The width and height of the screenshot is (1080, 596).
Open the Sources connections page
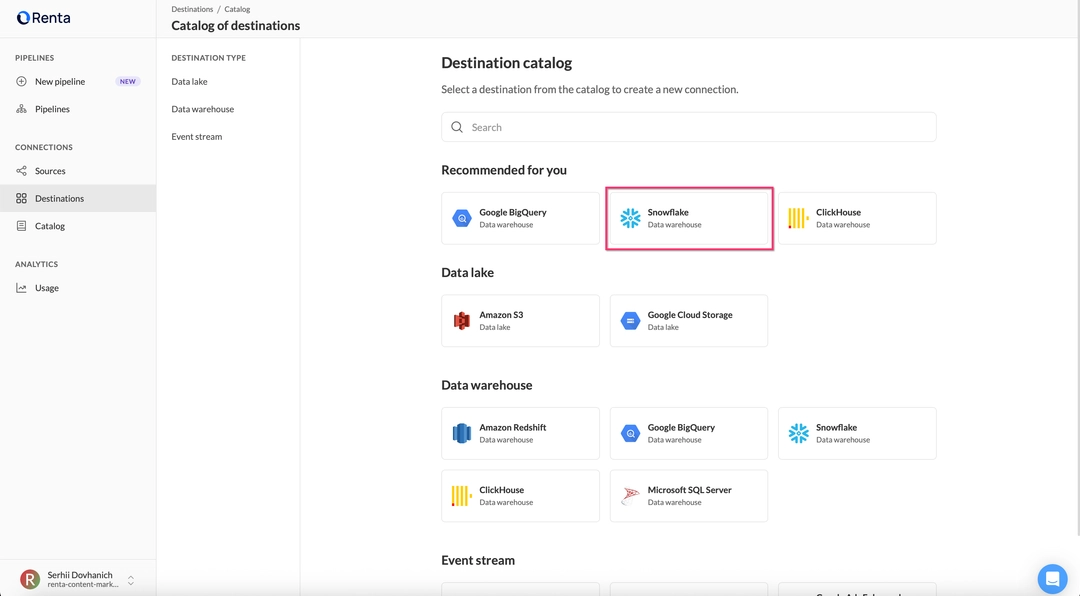click(x=50, y=171)
